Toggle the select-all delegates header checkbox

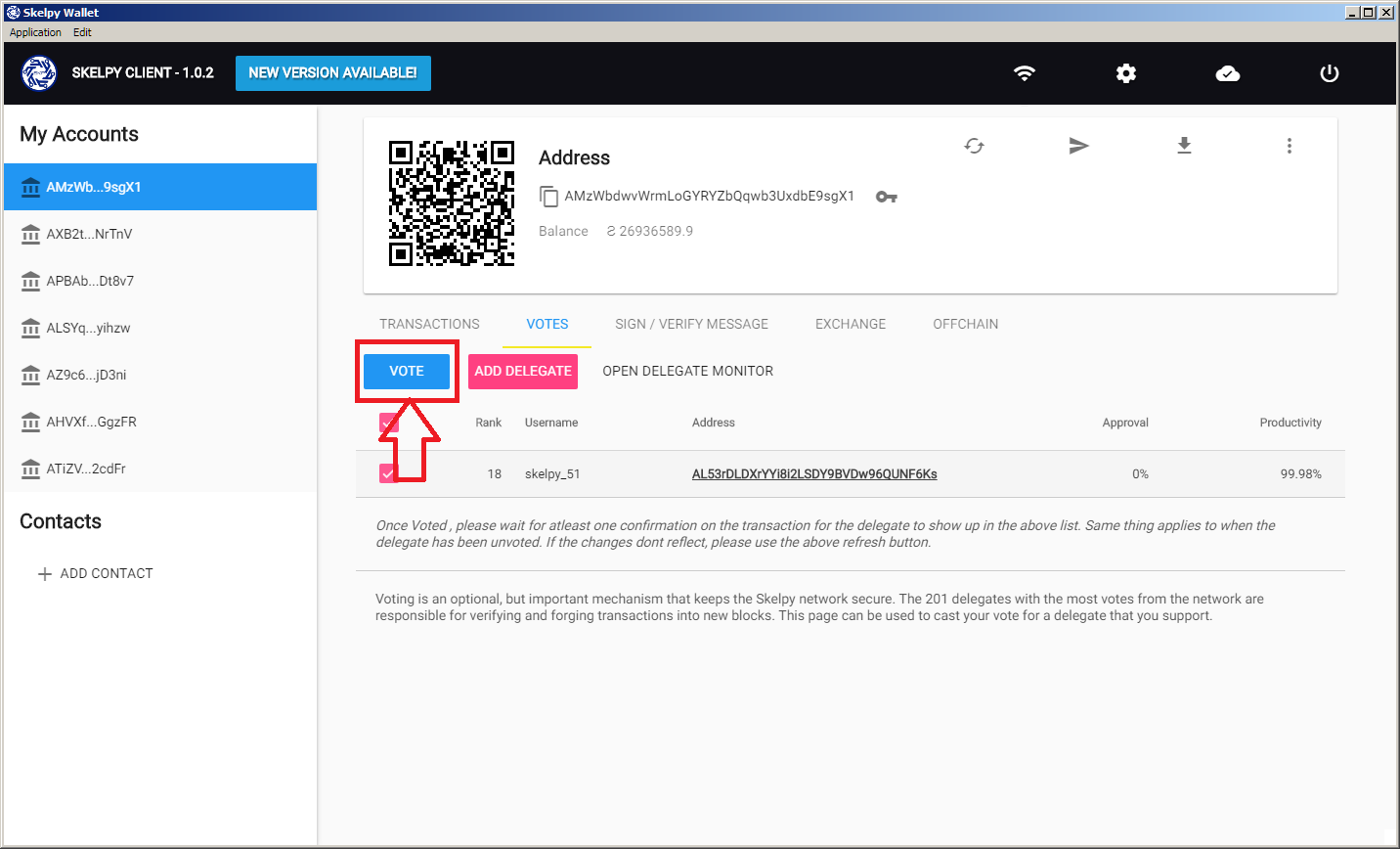[388, 423]
